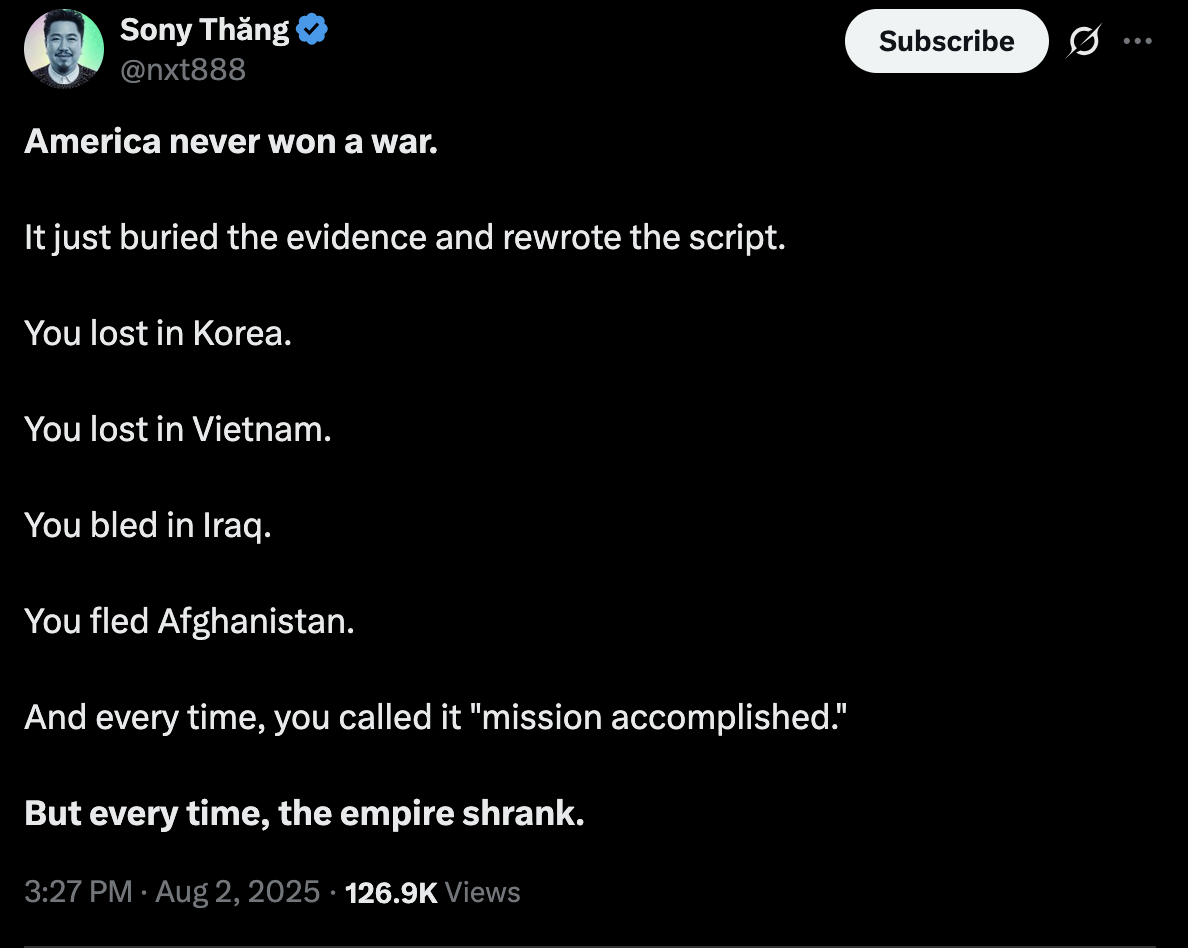Click the 'You fled Afghanistan.' line
The image size is (1188, 948).
[x=189, y=621]
